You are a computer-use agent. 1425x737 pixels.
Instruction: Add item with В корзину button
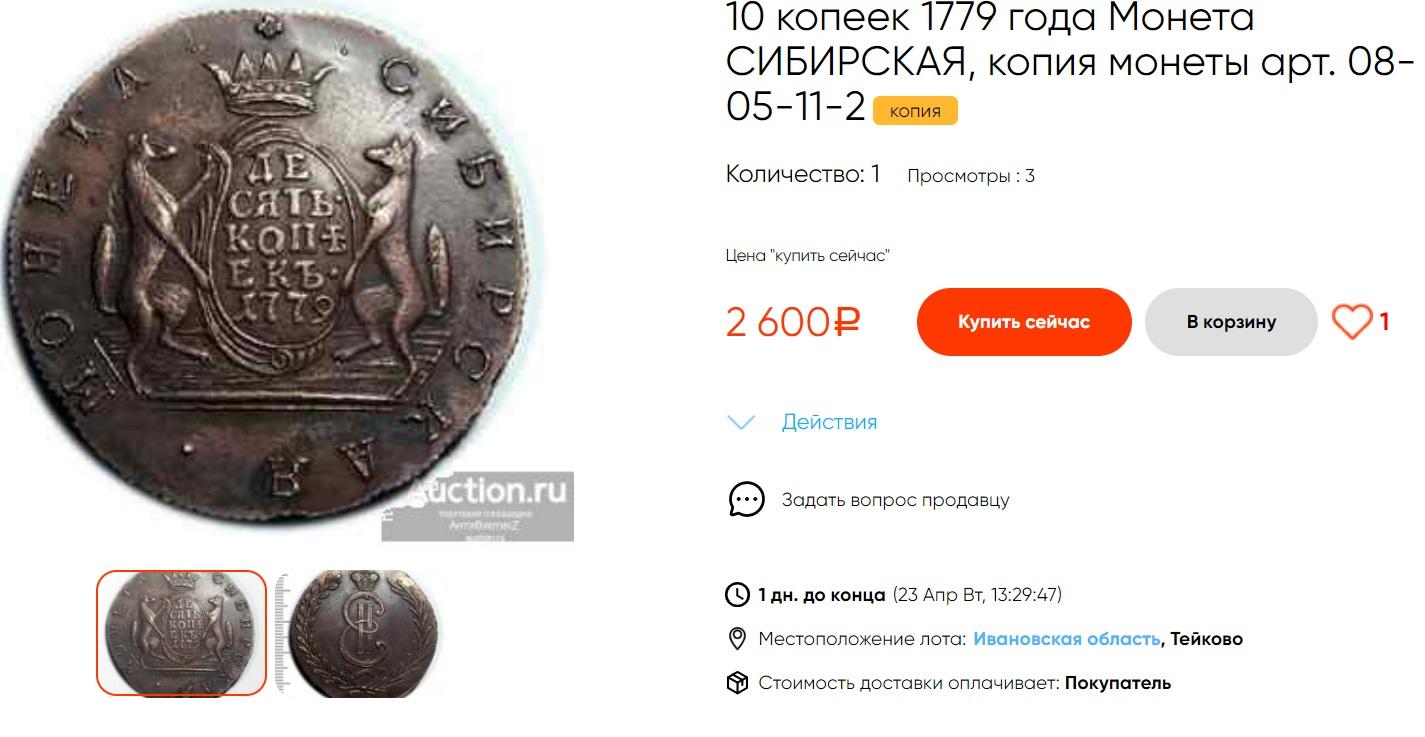tap(1231, 322)
